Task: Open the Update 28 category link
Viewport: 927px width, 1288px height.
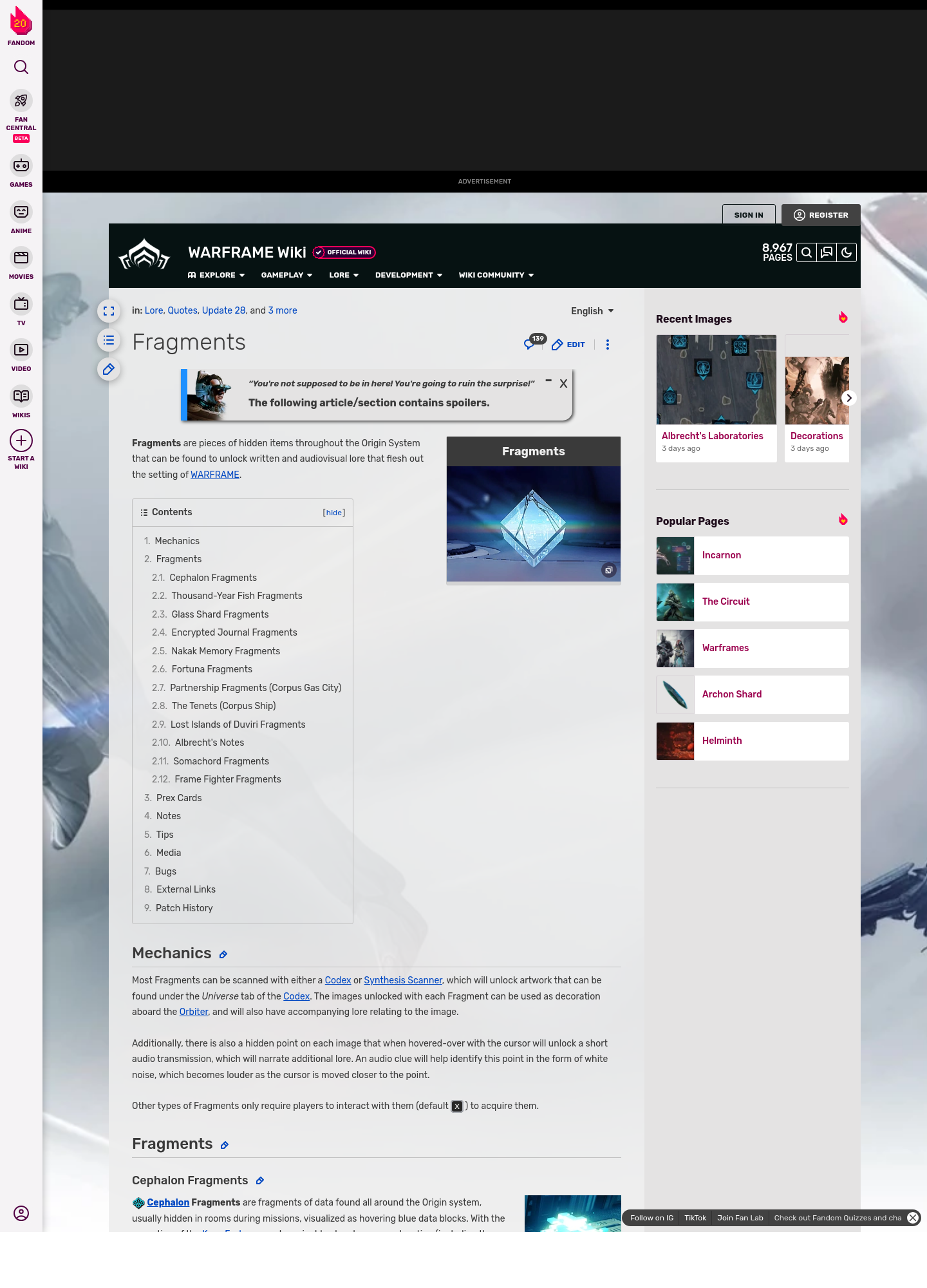Action: point(224,310)
